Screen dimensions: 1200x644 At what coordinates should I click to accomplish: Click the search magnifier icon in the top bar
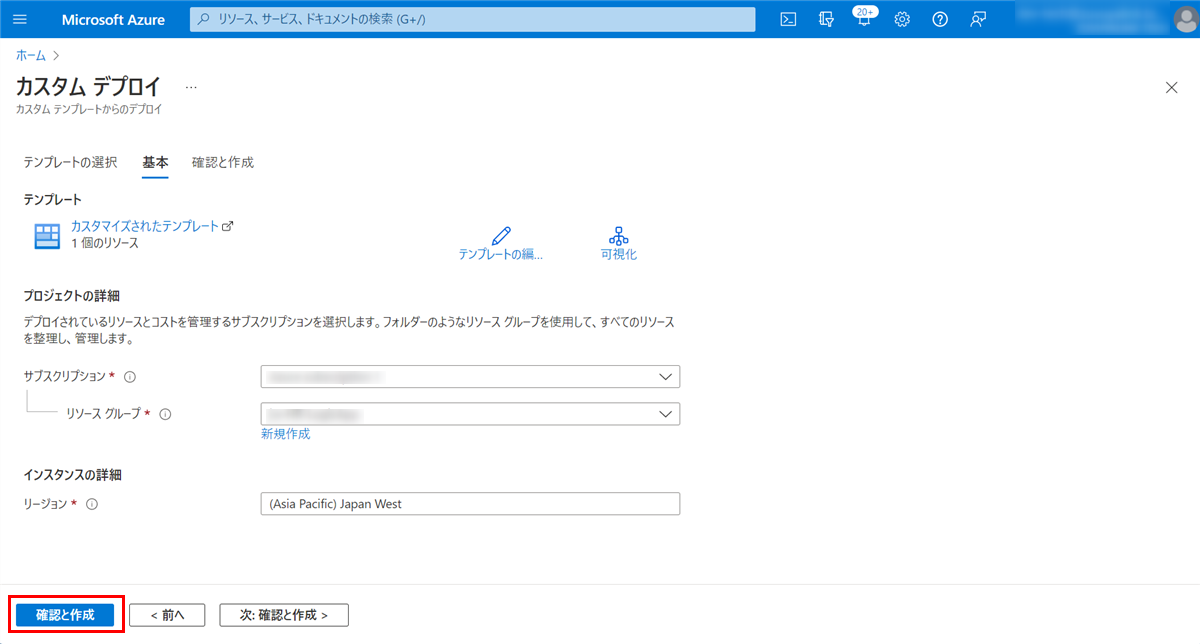pos(204,19)
